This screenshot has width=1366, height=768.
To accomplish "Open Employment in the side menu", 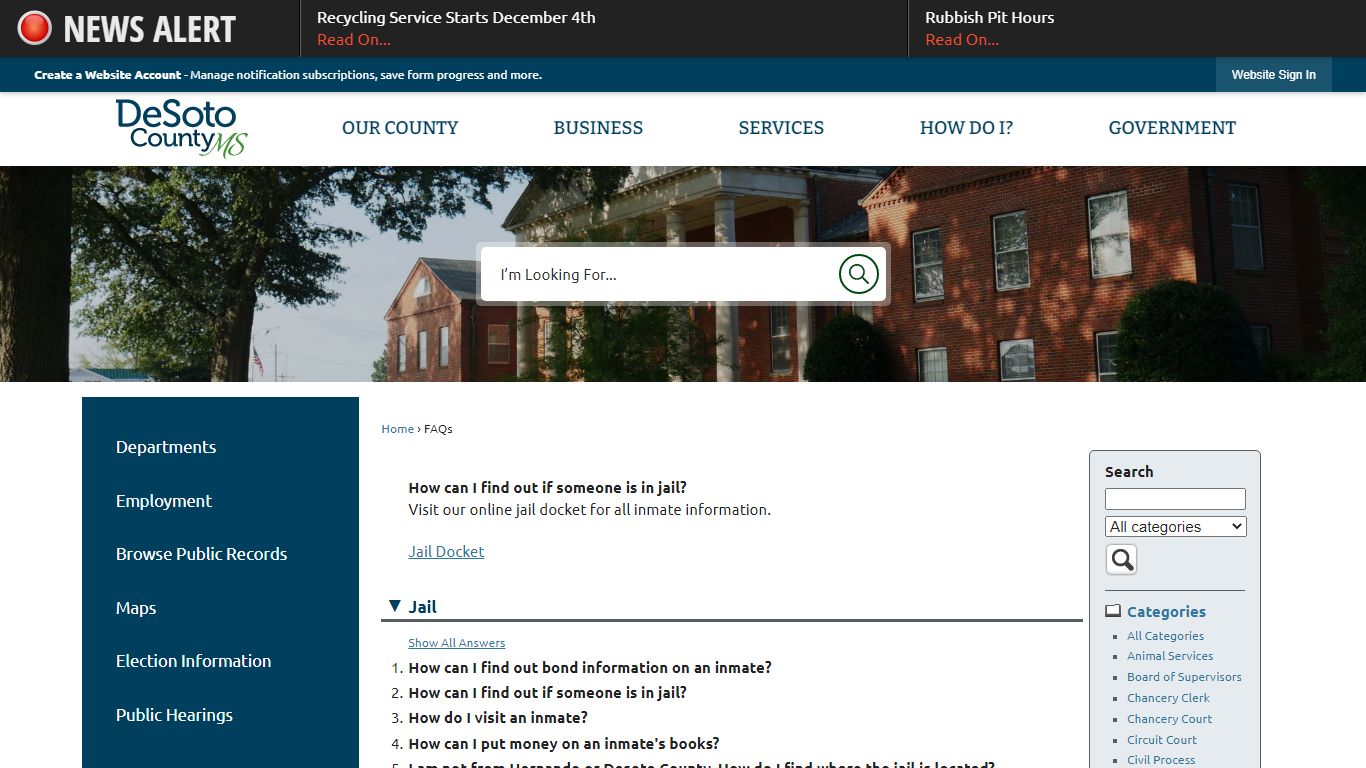I will [x=164, y=501].
